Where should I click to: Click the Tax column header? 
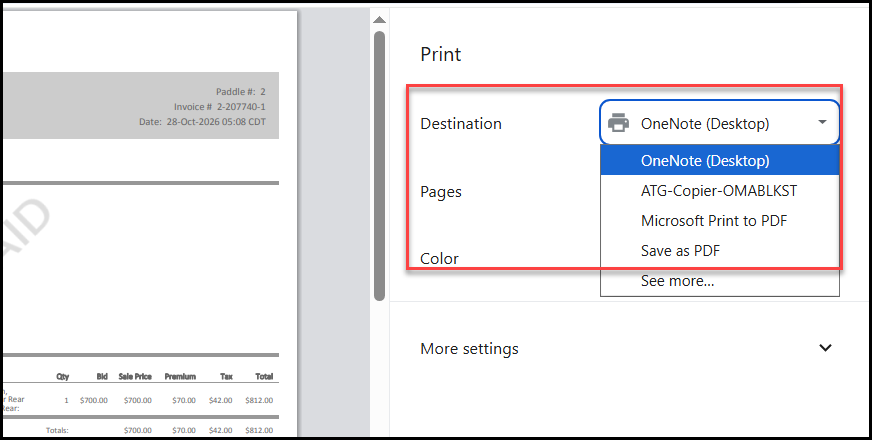(226, 377)
